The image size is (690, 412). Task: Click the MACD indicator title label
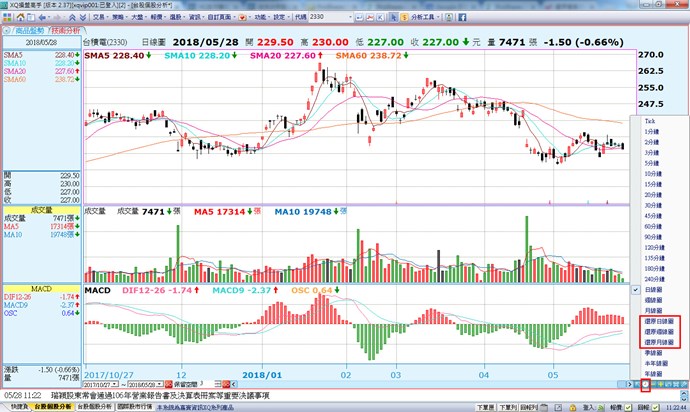(x=97, y=291)
